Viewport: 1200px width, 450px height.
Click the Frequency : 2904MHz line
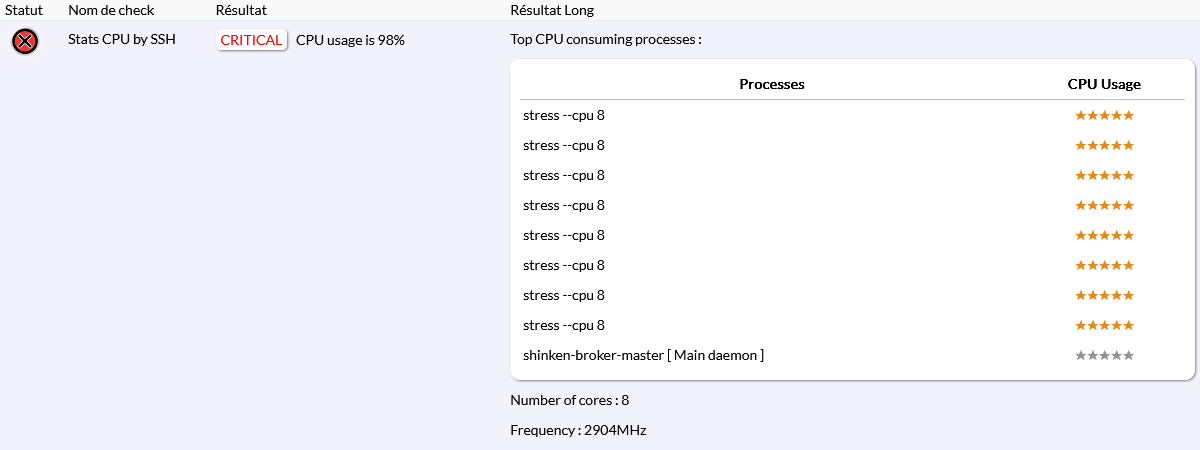(x=578, y=430)
